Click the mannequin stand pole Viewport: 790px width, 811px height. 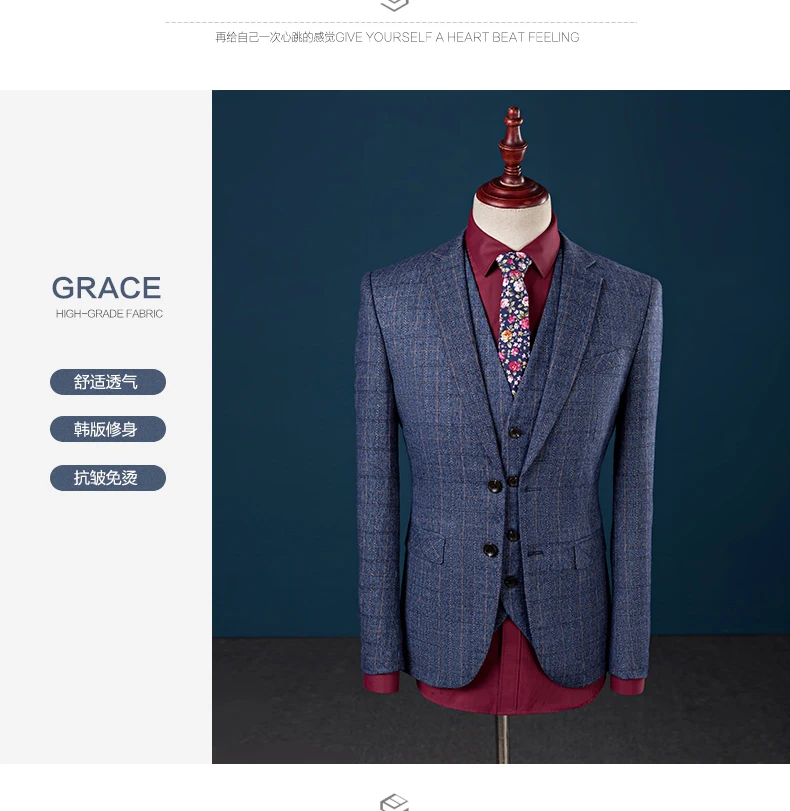click(502, 739)
